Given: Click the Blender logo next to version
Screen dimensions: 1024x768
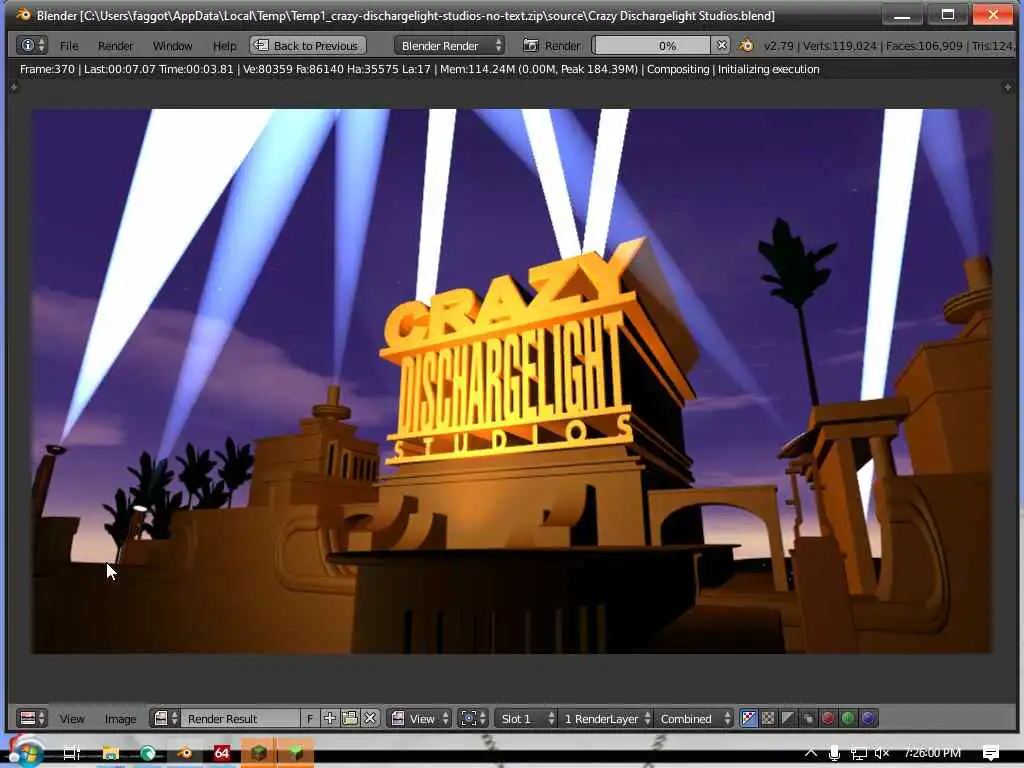Looking at the screenshot, I should click(746, 45).
